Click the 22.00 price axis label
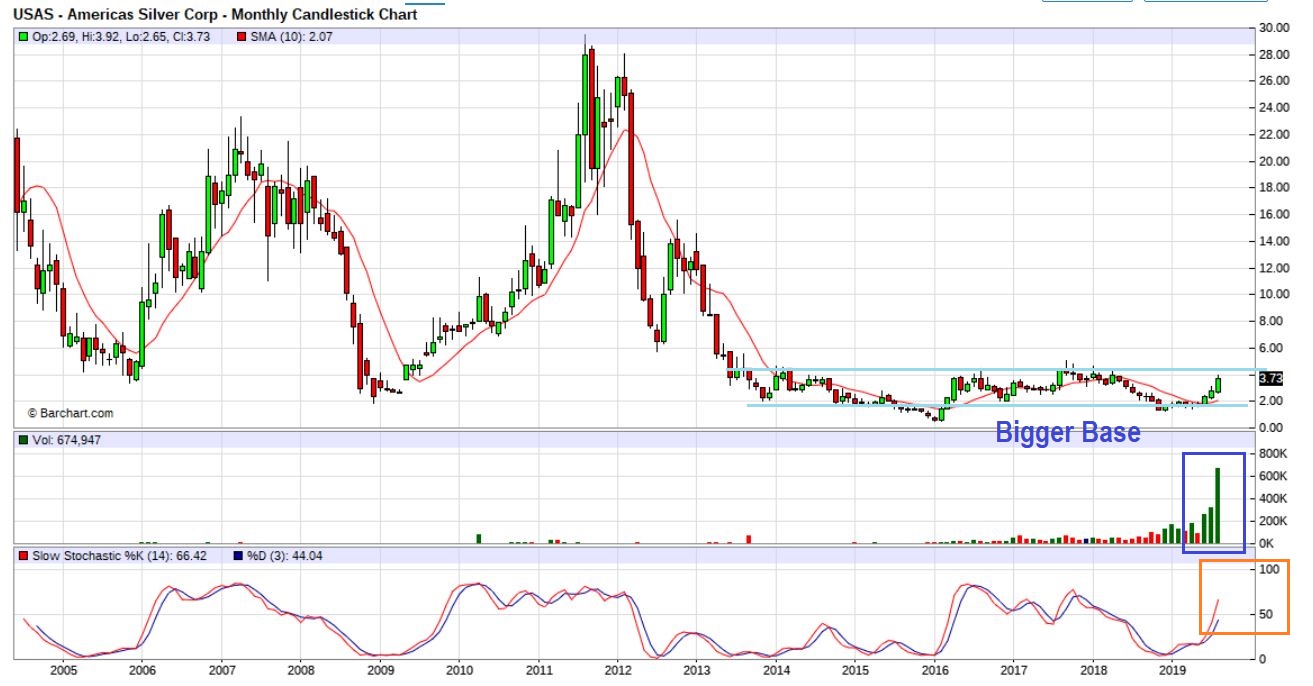Screen dimensions: 1313x686 coord(1272,134)
